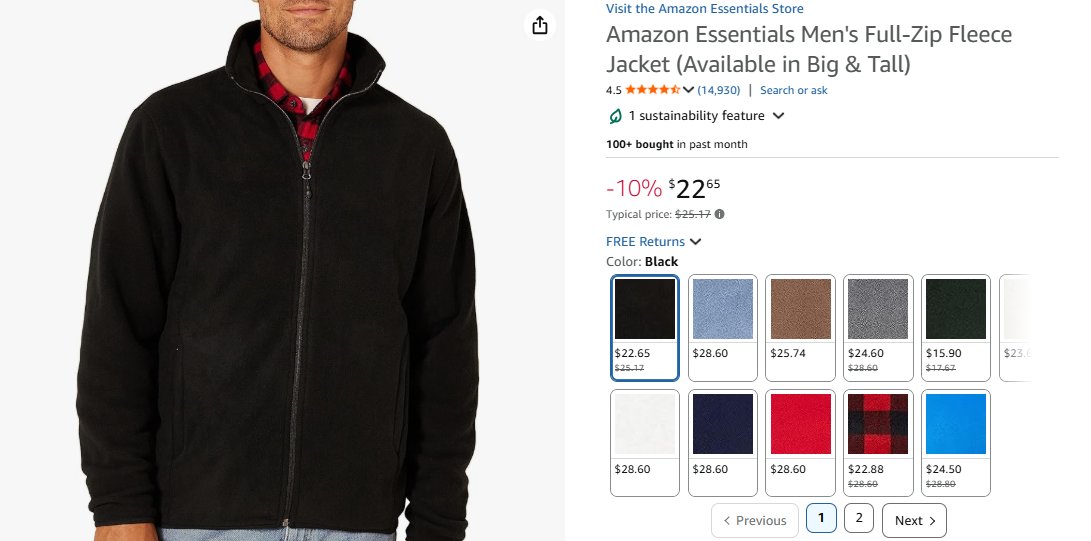This screenshot has width=1091, height=541.
Task: Click the info icon beside typical price
Action: click(720, 214)
